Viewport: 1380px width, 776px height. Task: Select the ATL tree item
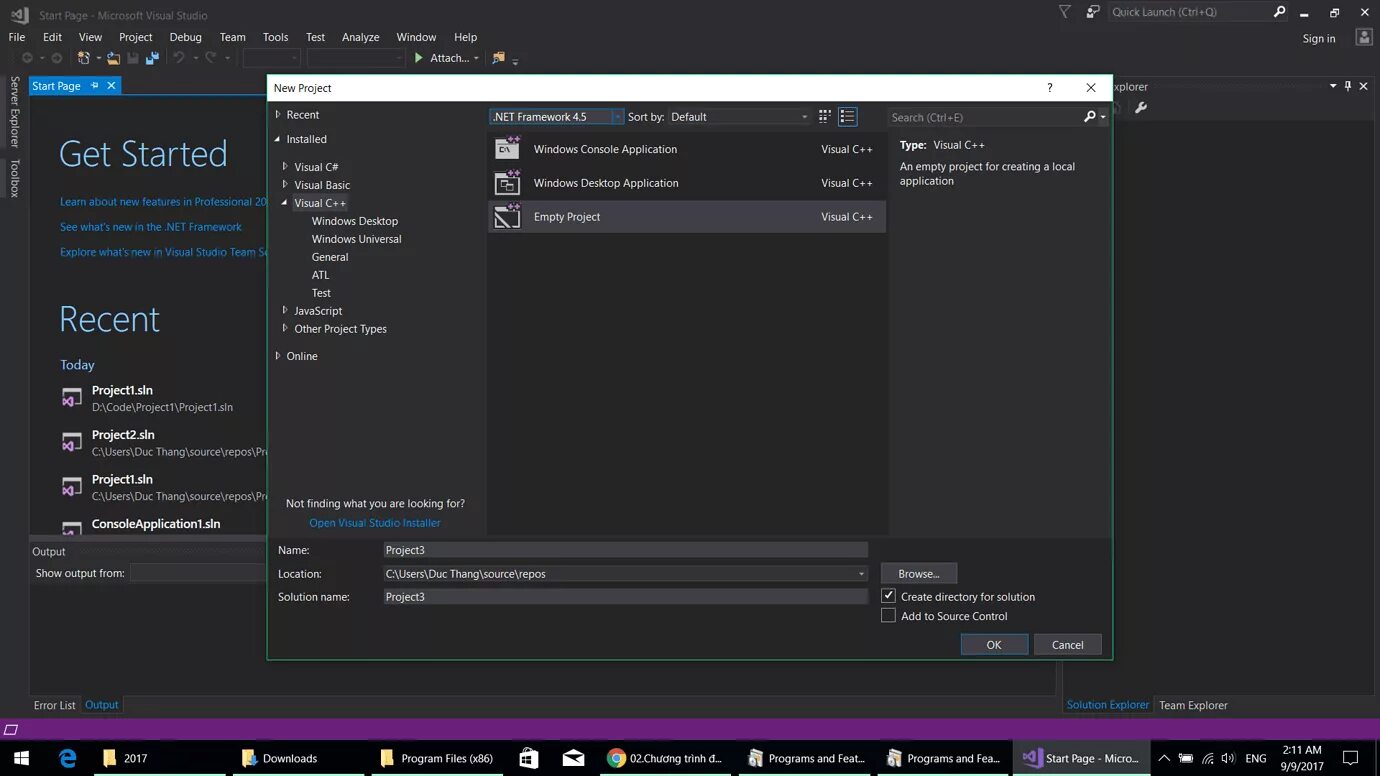pyautogui.click(x=320, y=275)
